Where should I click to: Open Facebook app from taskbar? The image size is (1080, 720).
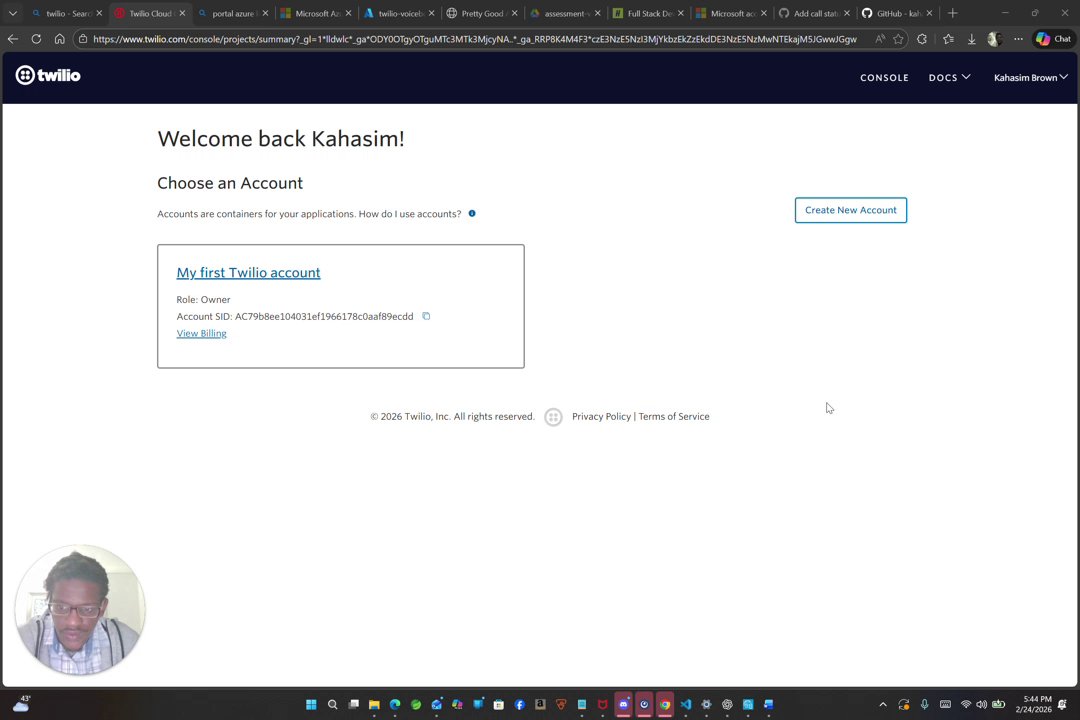519,704
